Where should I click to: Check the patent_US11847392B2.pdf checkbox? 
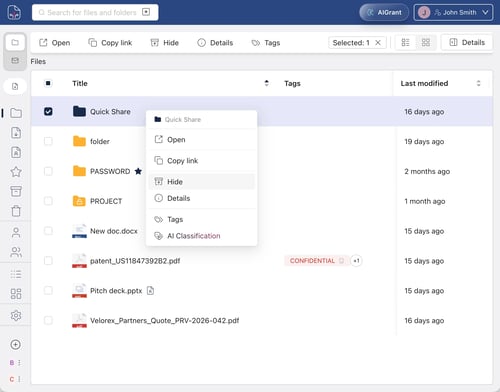tap(48, 261)
